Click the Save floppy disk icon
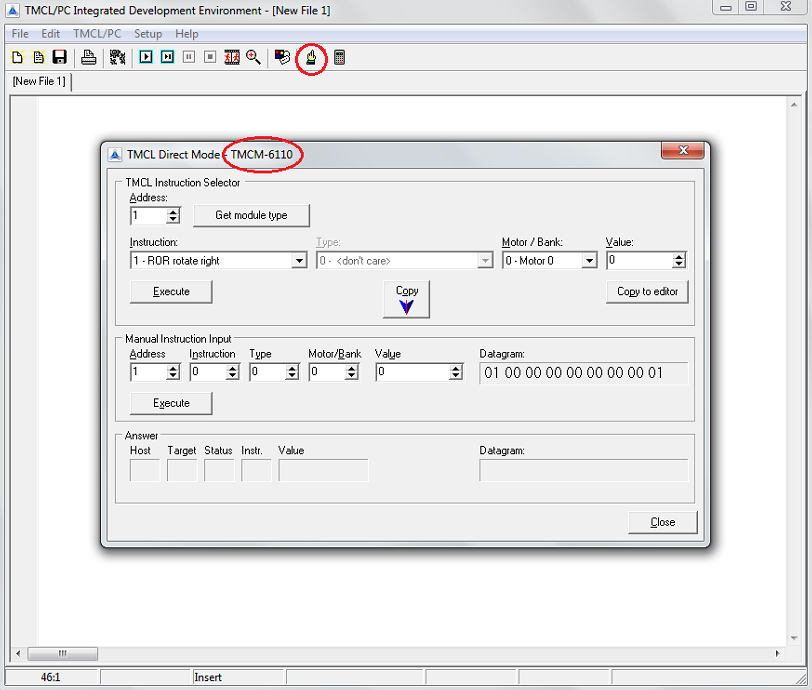This screenshot has height=690, width=812. click(x=59, y=58)
